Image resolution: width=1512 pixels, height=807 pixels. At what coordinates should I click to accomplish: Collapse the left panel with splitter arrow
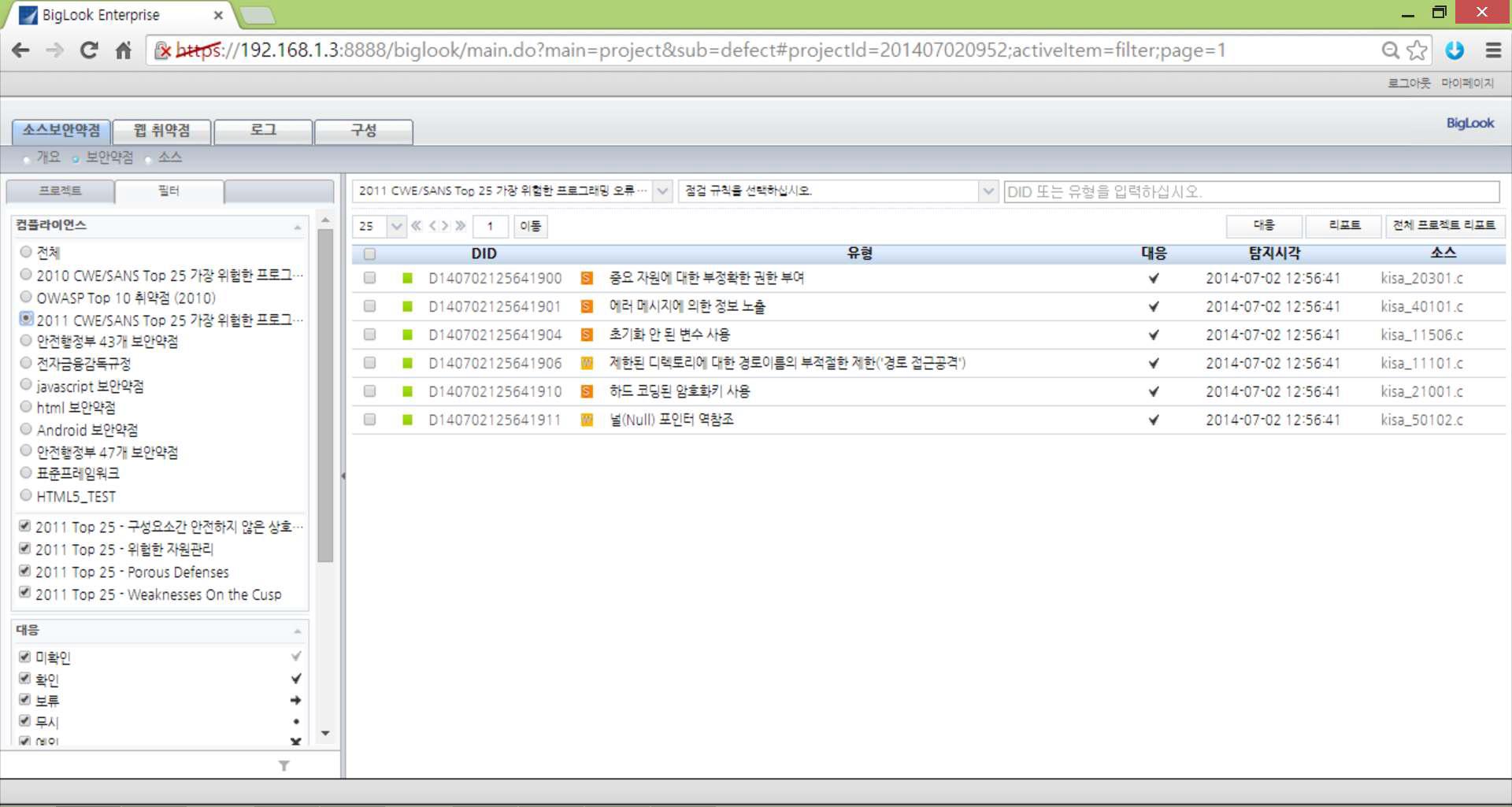coord(343,476)
